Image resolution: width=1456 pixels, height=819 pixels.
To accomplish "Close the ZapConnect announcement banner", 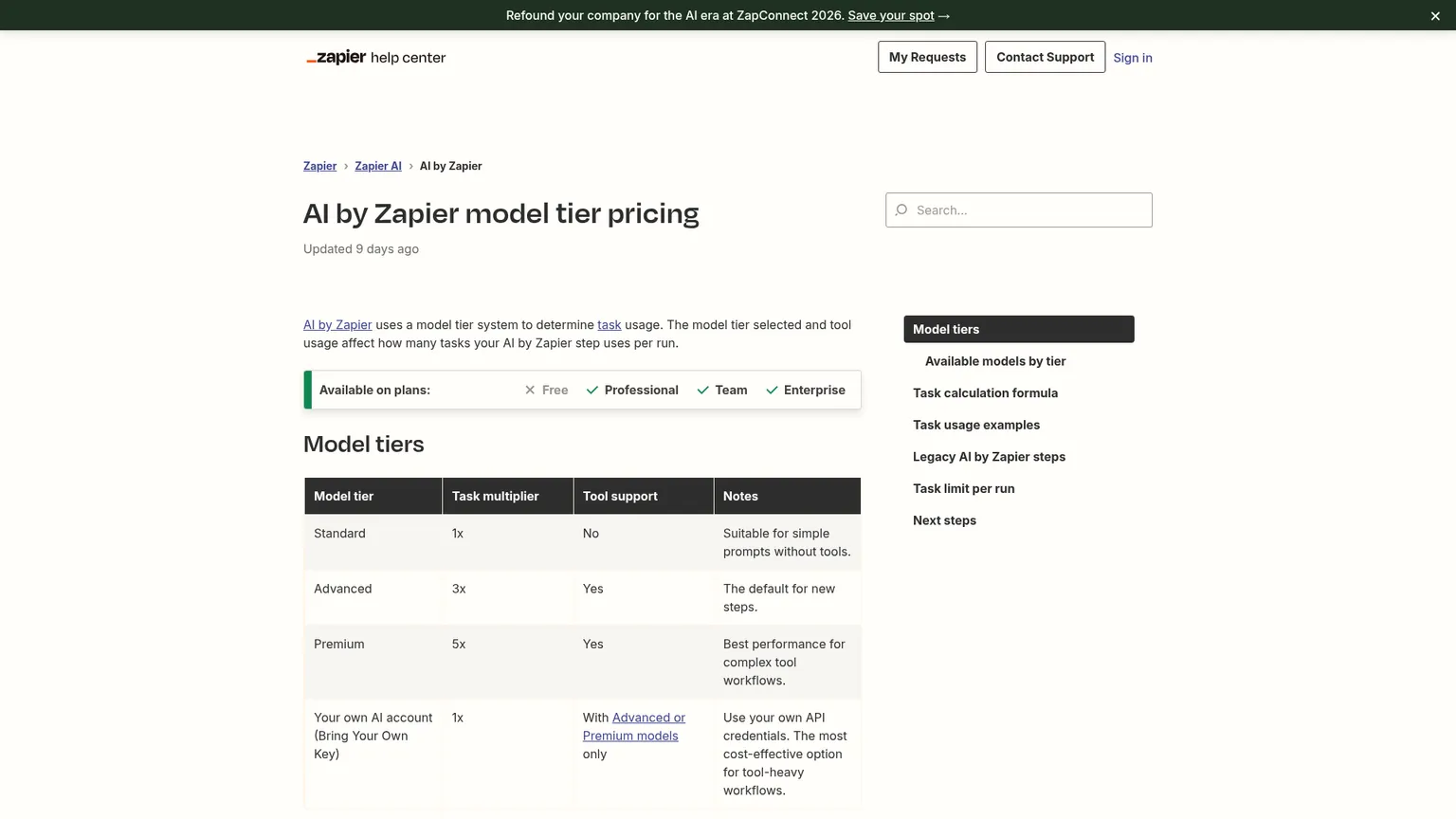I will pyautogui.click(x=1435, y=16).
